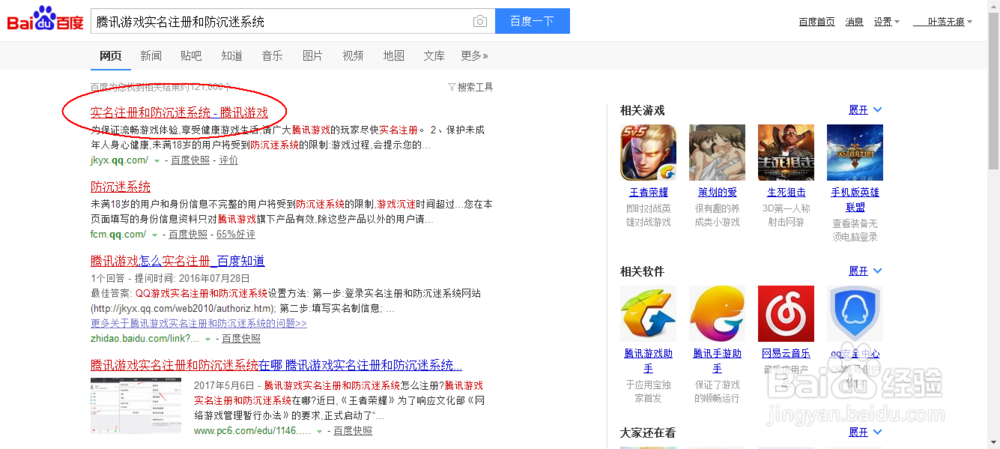The width and height of the screenshot is (1000, 449).
Task: Open 手机版英雄联盟 text link
Action: 855,200
